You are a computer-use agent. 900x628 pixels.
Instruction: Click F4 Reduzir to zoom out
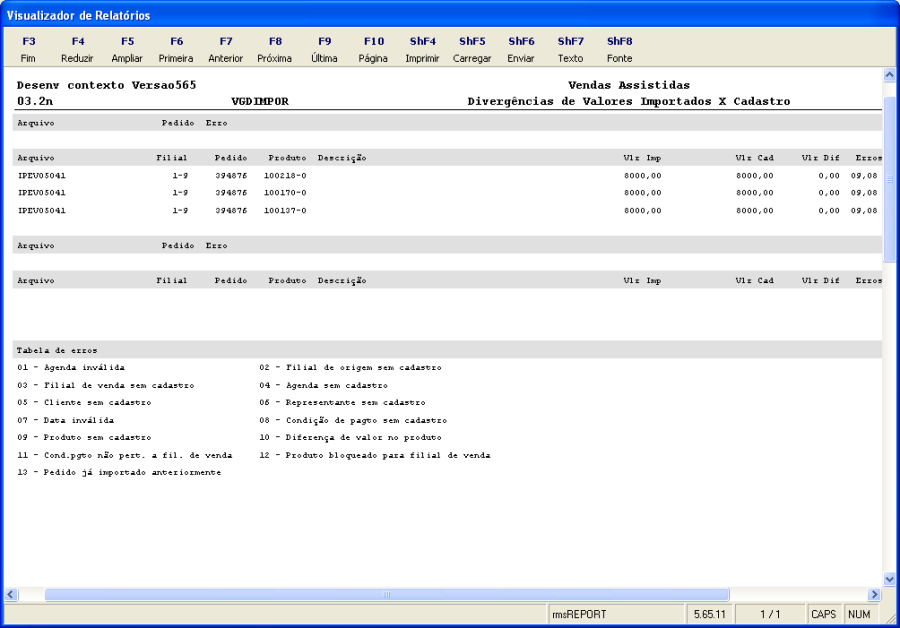77,49
